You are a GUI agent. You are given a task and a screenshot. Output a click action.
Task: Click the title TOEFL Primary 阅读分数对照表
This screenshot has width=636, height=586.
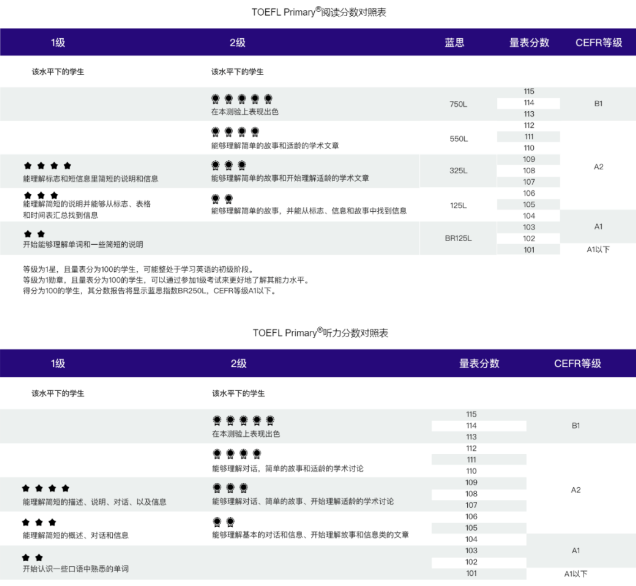319,12
